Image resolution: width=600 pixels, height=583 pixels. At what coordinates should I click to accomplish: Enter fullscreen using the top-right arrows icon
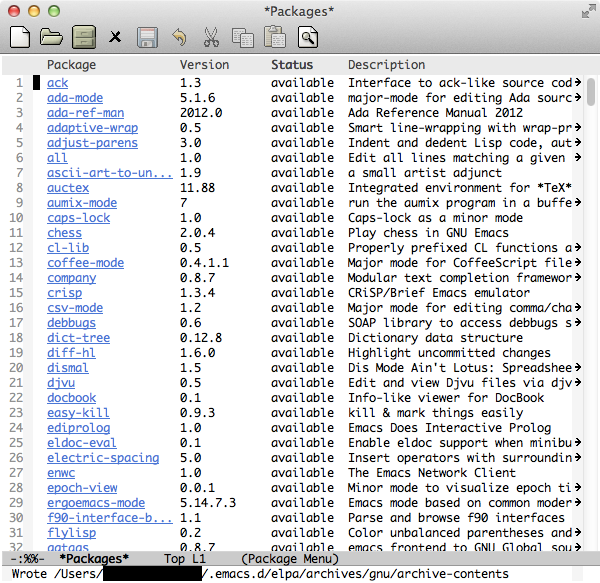click(x=588, y=11)
